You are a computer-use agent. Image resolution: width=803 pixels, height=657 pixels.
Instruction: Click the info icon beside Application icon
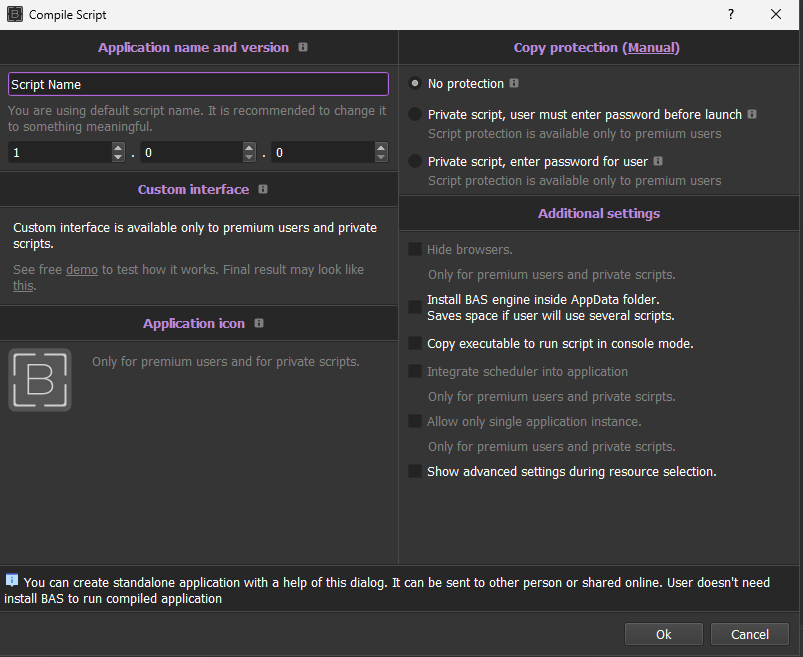pos(258,323)
